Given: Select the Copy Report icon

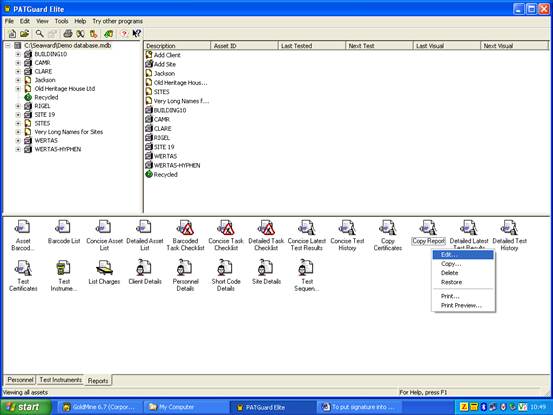Looking at the screenshot, I should (x=428, y=232).
